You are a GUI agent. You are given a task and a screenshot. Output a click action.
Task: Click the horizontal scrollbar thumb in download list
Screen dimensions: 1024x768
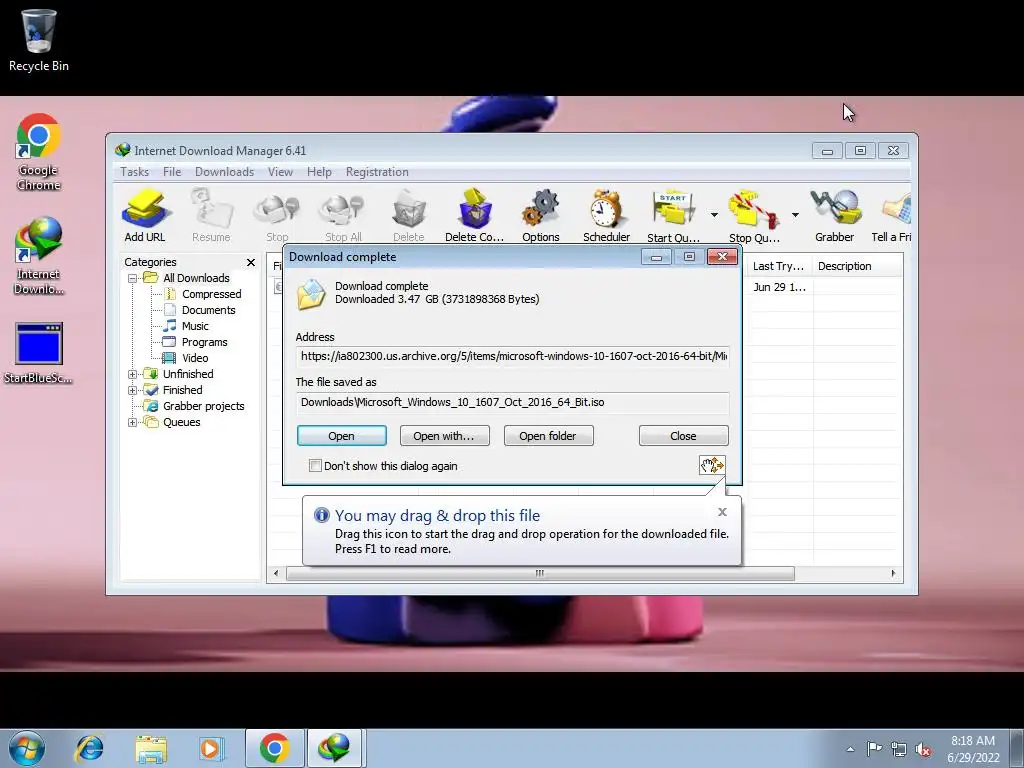540,573
